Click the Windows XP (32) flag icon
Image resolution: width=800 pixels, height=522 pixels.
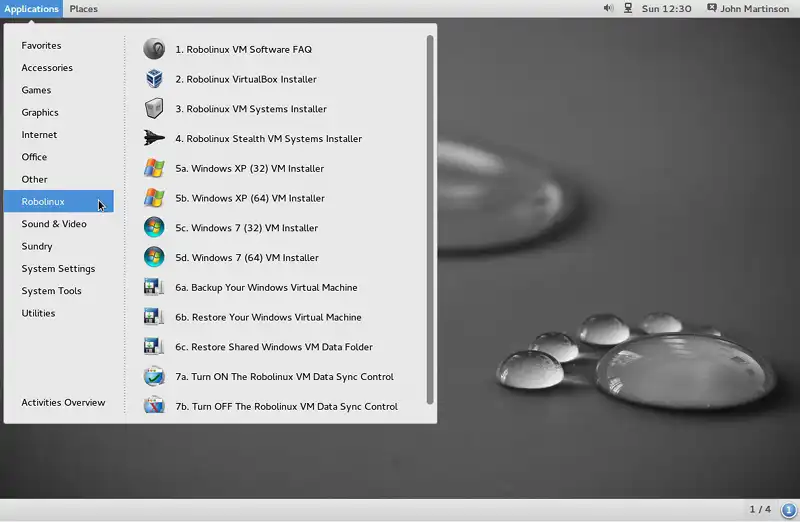(x=154, y=168)
